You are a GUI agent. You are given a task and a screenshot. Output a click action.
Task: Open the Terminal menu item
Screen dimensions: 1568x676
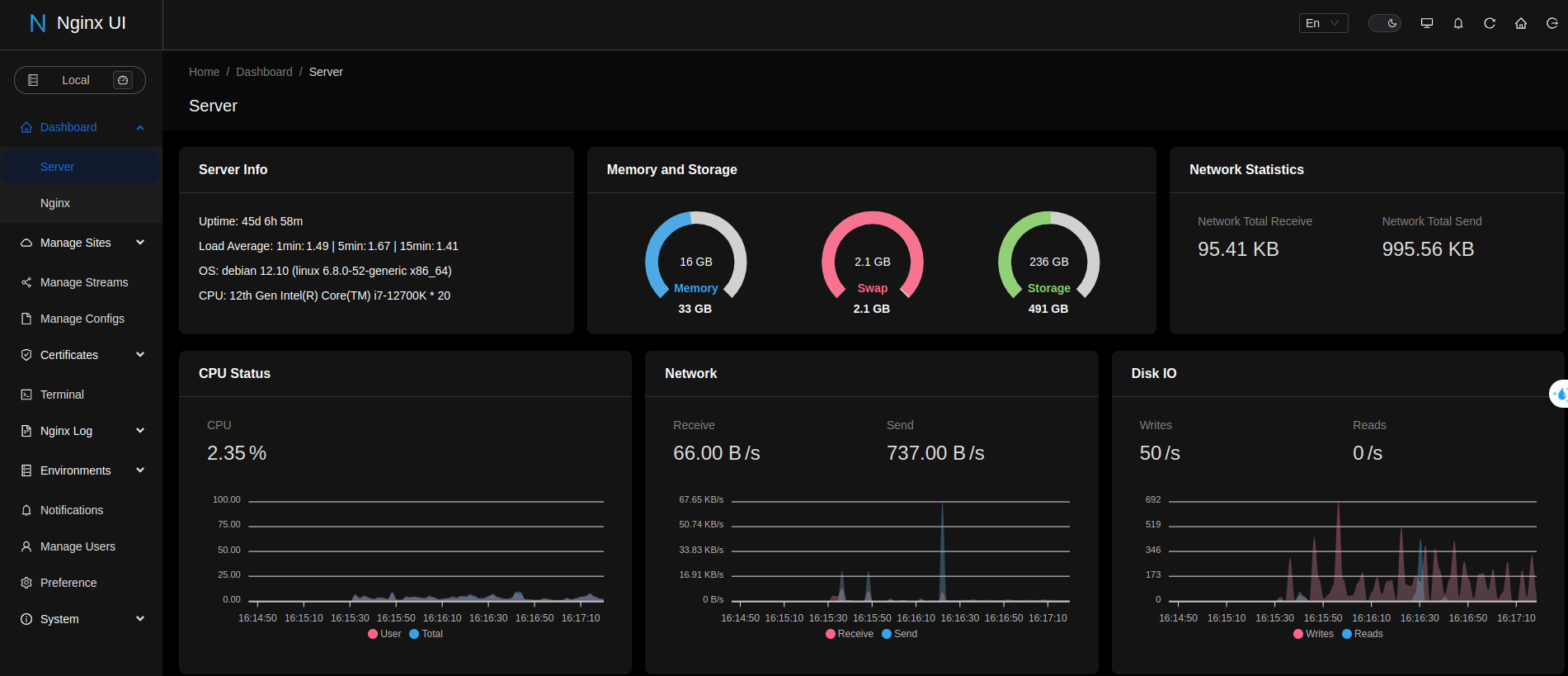click(x=62, y=395)
